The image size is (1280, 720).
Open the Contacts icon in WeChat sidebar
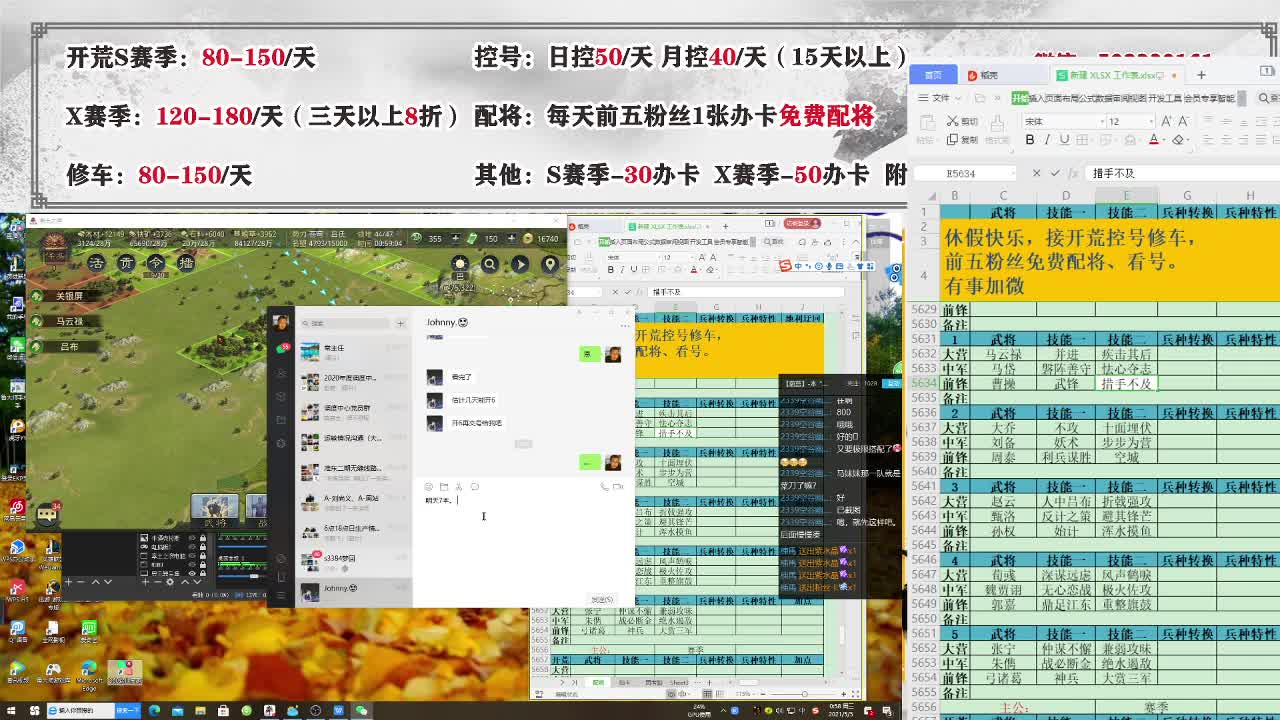click(281, 372)
